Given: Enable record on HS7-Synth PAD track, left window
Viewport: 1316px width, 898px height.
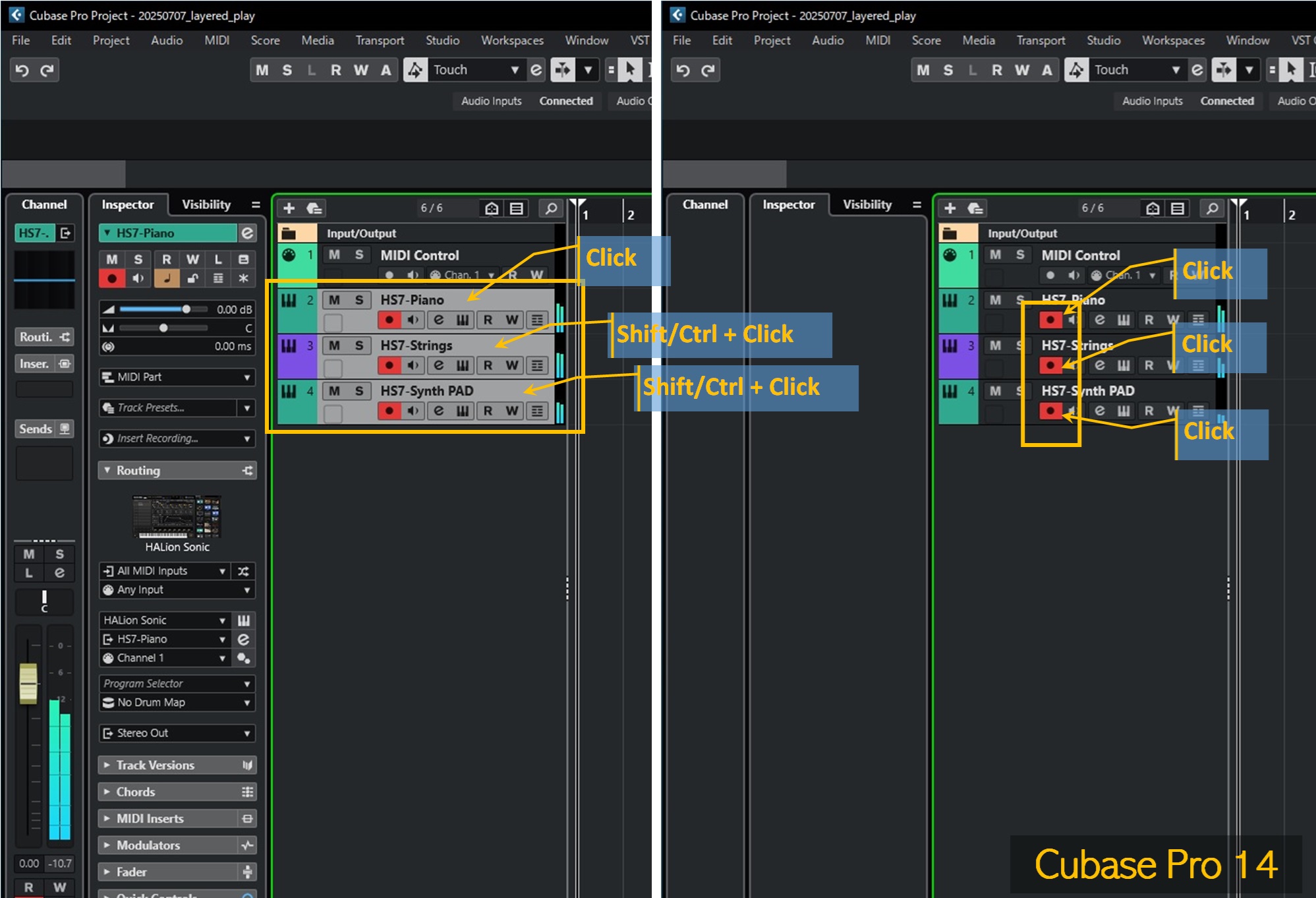Looking at the screenshot, I should (x=389, y=411).
